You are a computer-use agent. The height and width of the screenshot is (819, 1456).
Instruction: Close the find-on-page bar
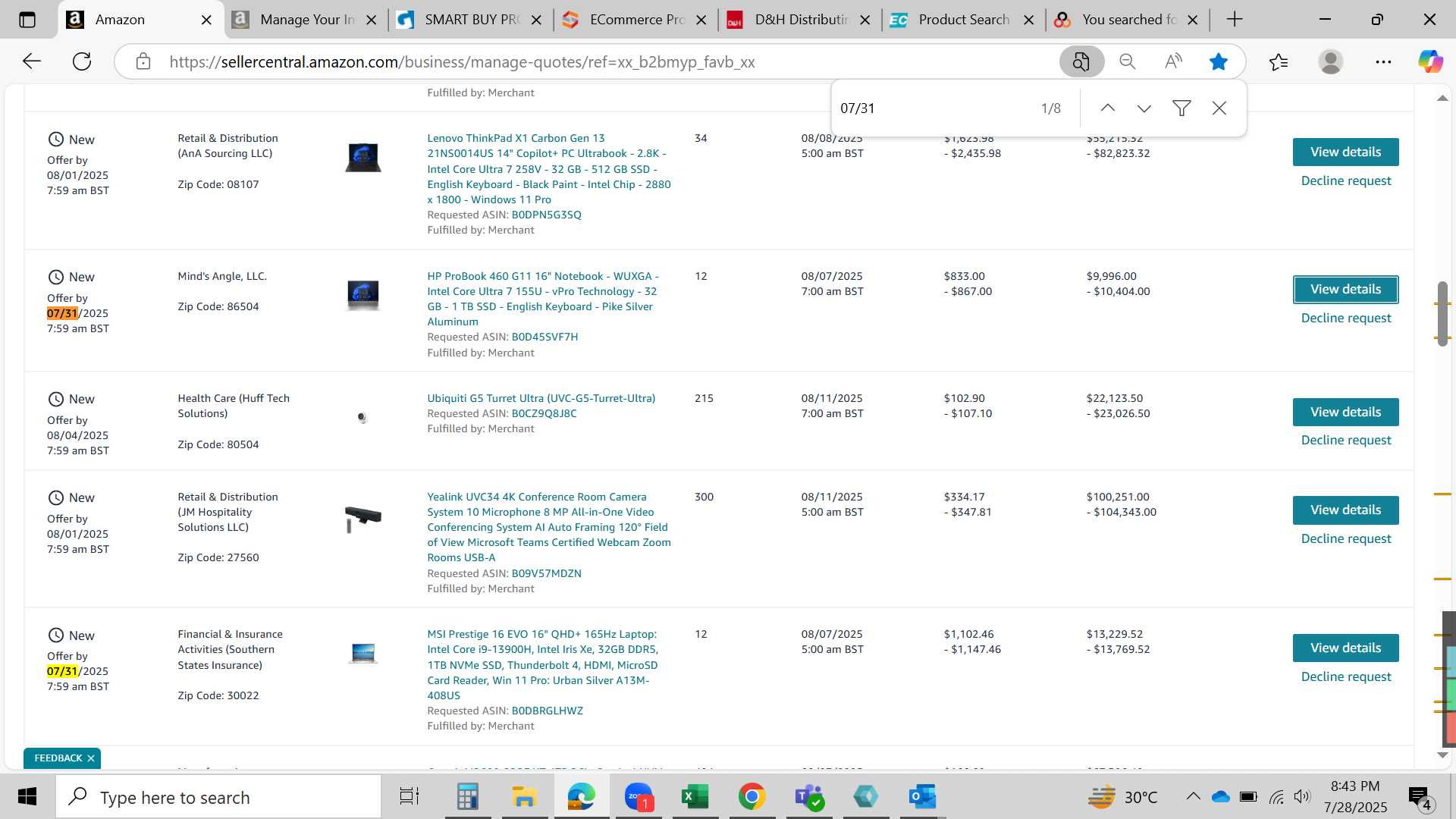click(1219, 108)
